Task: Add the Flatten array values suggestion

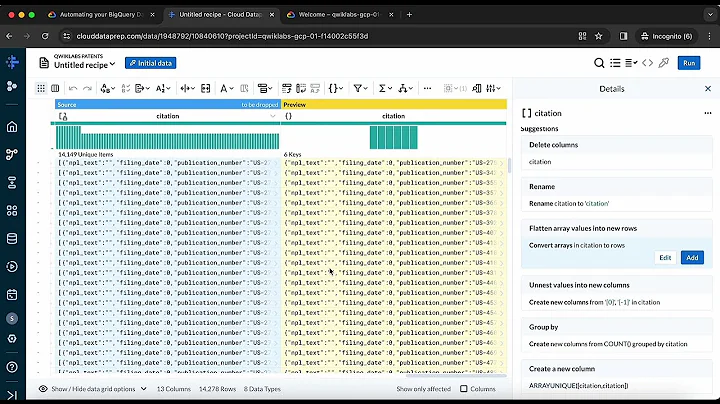Action: coord(692,258)
